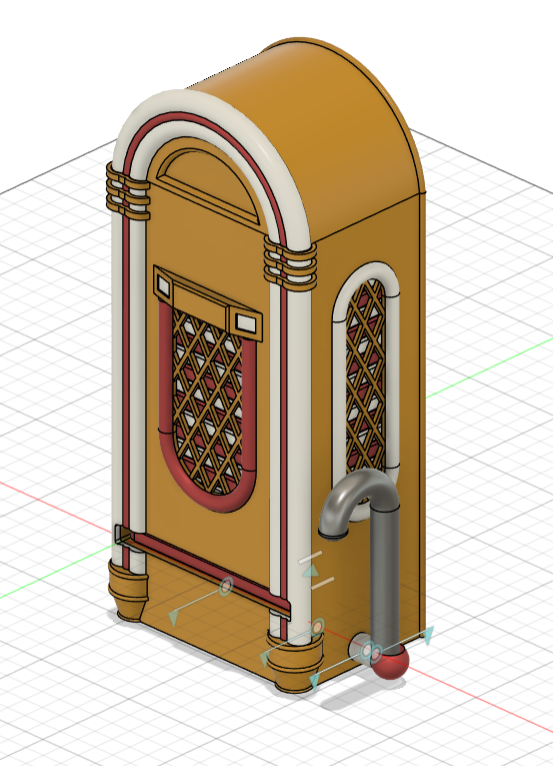
Task: Select the red horizontal bar near the base
Action: click(x=208, y=571)
